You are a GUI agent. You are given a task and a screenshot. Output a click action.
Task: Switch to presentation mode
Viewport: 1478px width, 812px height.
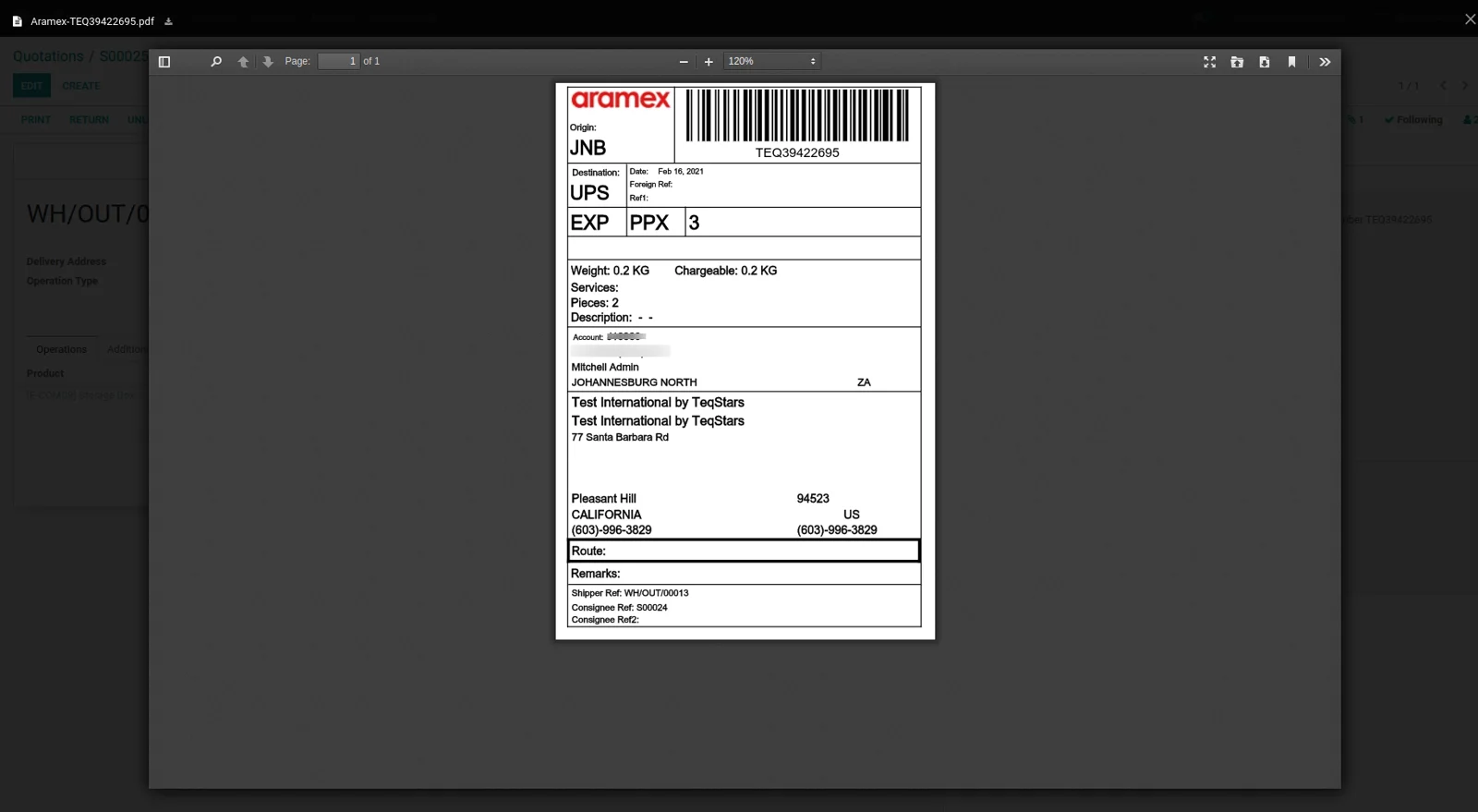[x=1209, y=62]
